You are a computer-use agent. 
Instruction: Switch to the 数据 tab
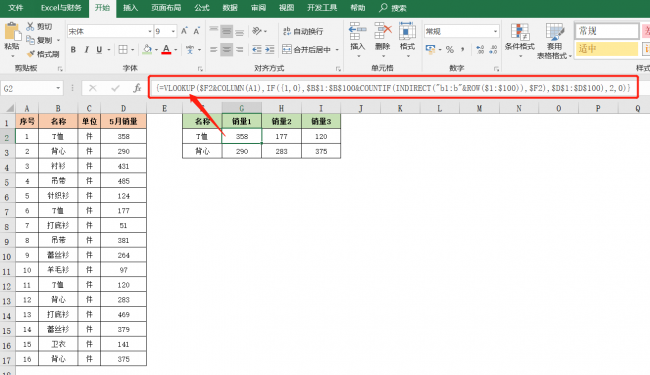click(230, 8)
